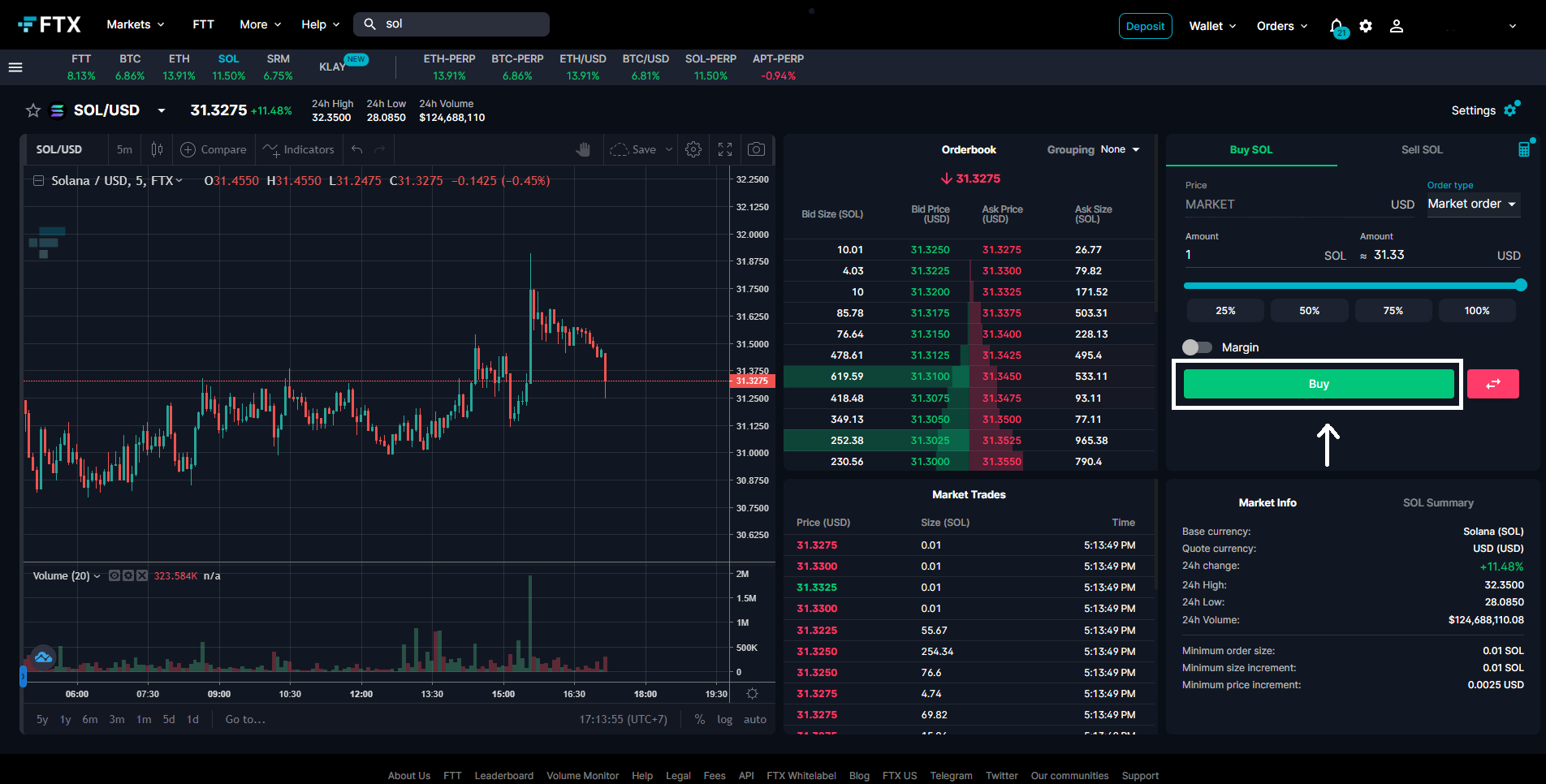
Task: Open chart settings gear
Action: [693, 149]
